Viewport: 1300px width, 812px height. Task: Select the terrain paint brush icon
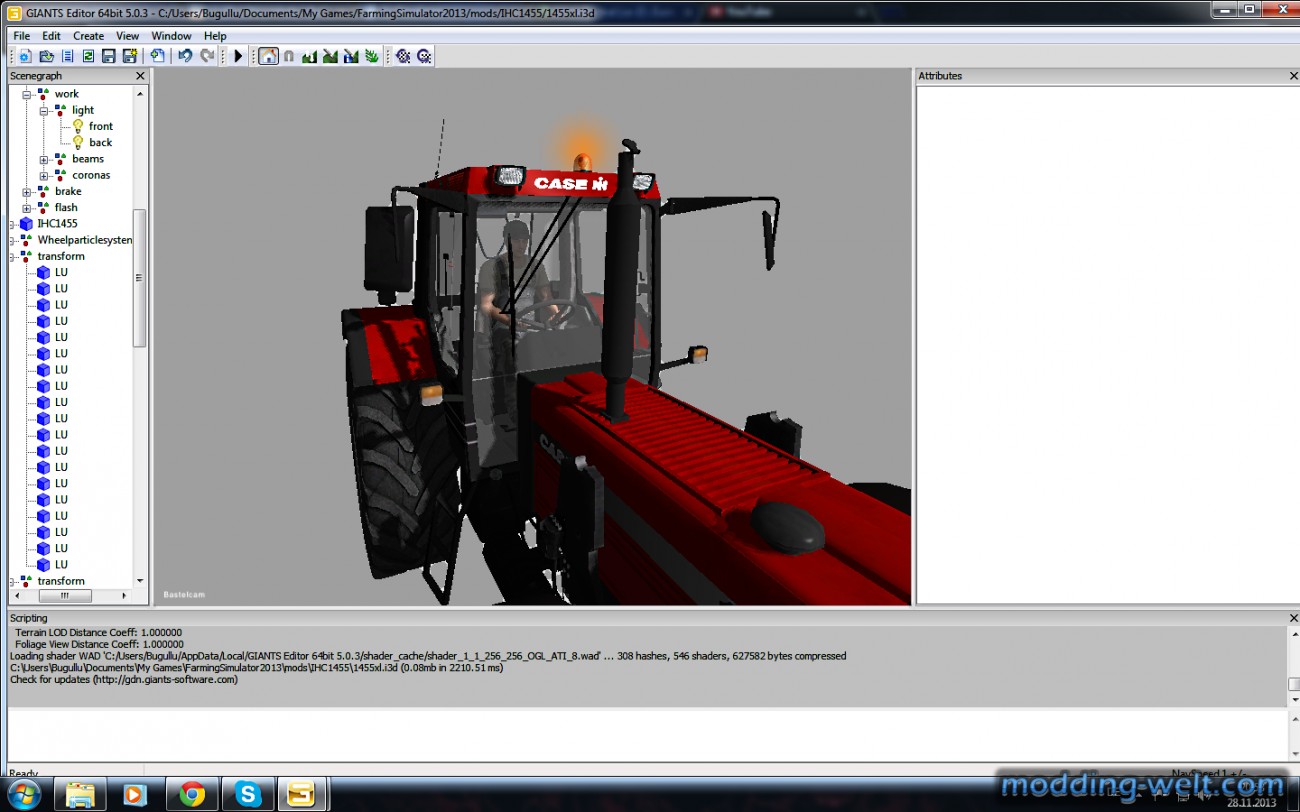(330, 56)
